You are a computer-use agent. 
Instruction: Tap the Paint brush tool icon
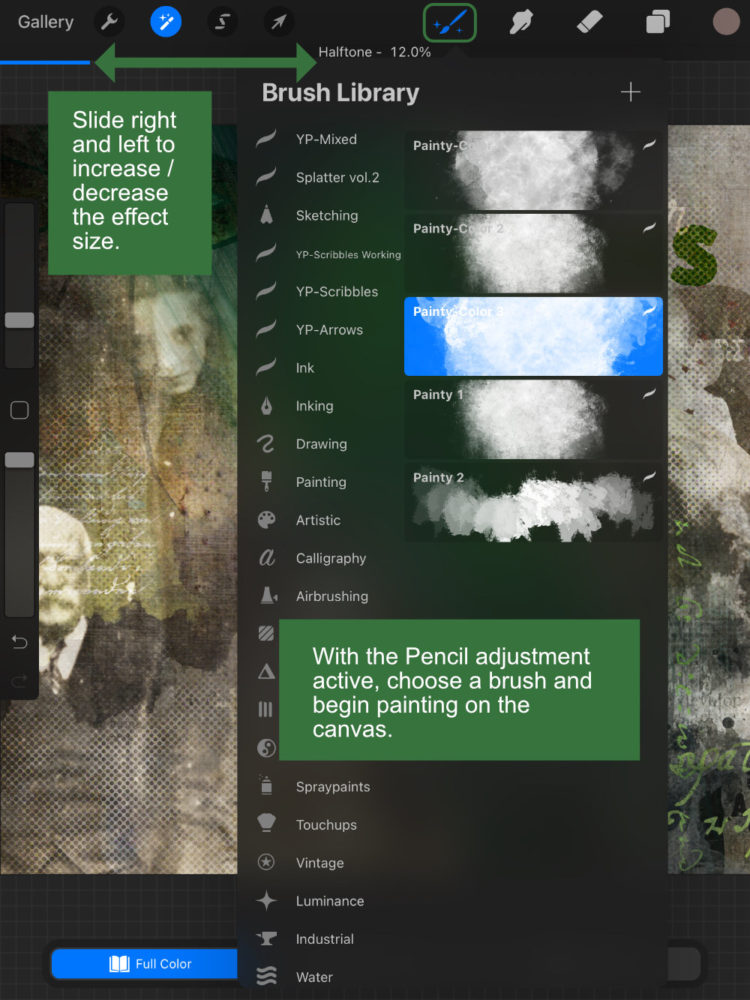pyautogui.click(x=449, y=22)
